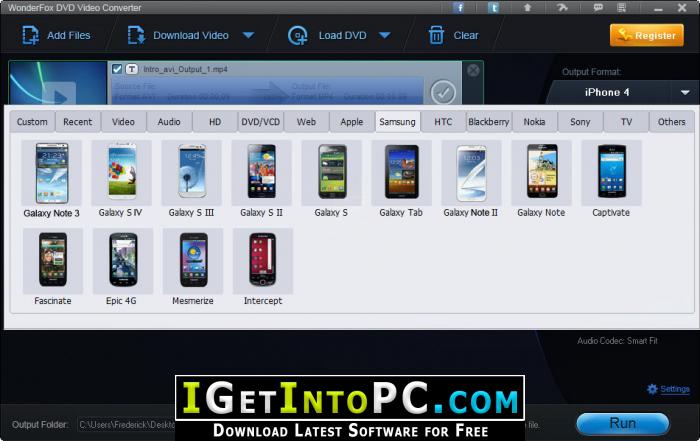
Task: Switch to the TV tab
Action: point(626,122)
